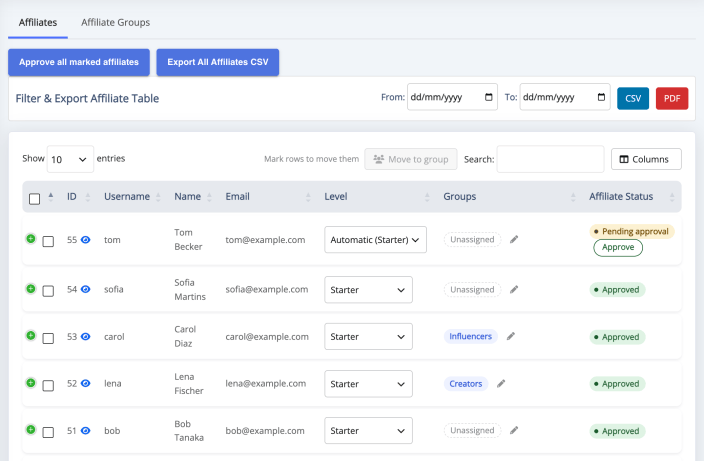The height and width of the screenshot is (461, 704).
Task: View affiliate 53 via eye icon
Action: click(85, 337)
